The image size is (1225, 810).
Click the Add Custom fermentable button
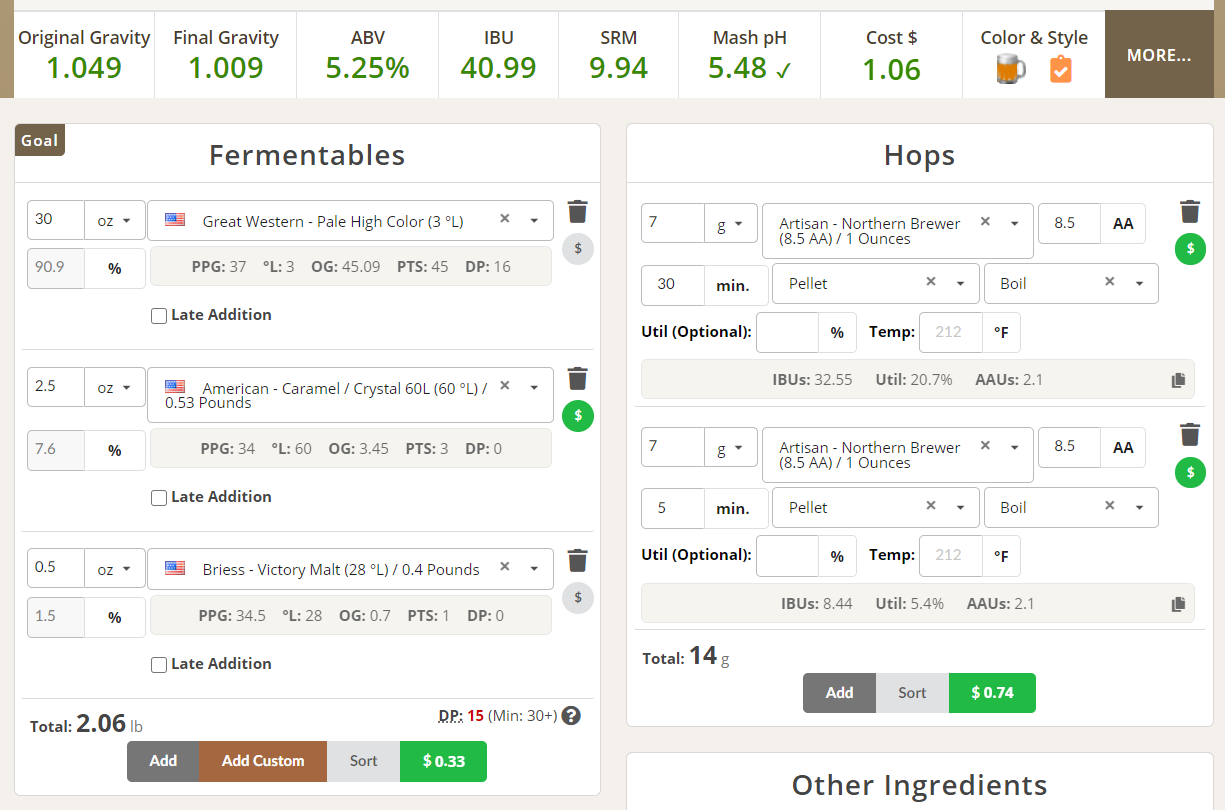[263, 761]
